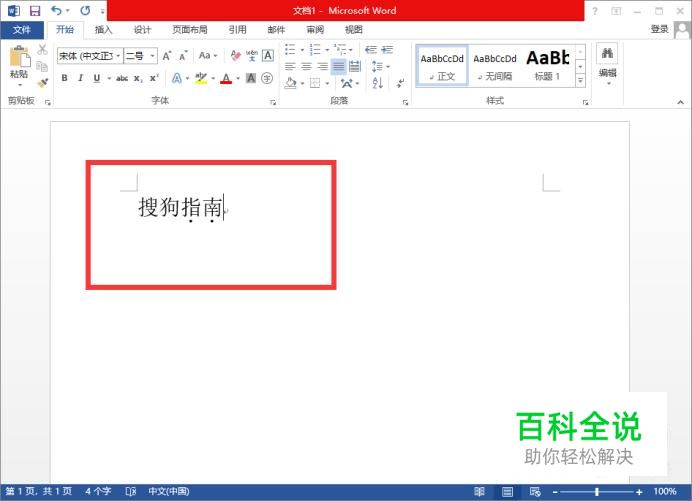Decrease paragraph indent
Viewport: 692px width, 501px height.
371,49
